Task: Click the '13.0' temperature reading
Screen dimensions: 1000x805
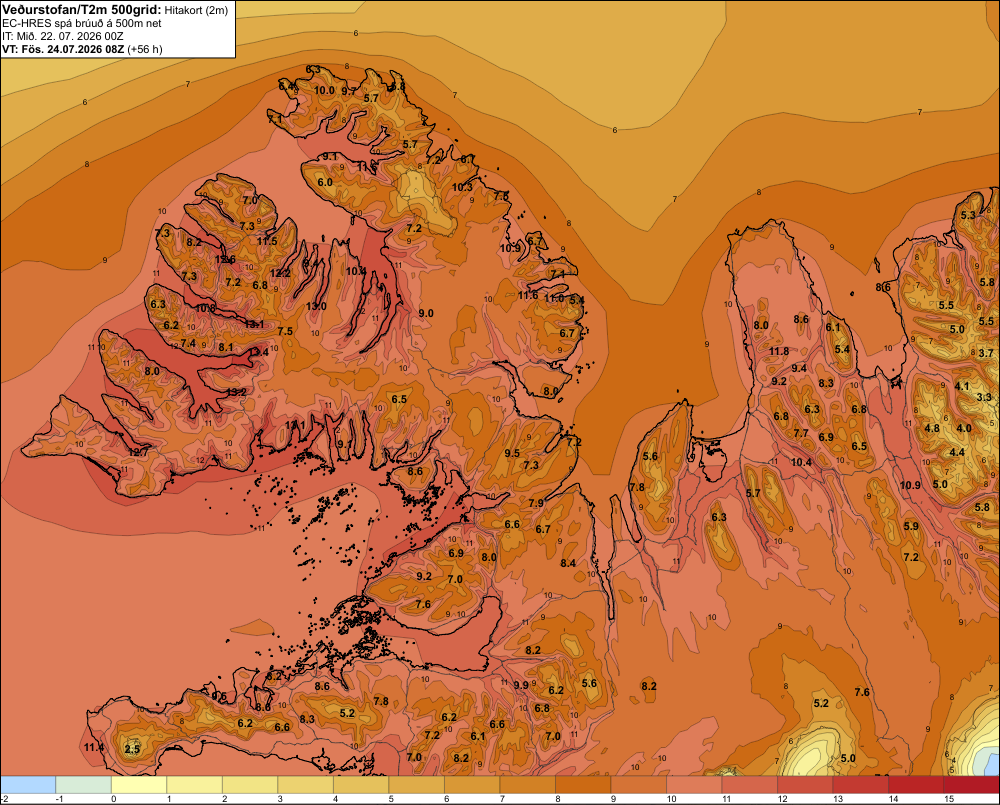Action: point(316,306)
